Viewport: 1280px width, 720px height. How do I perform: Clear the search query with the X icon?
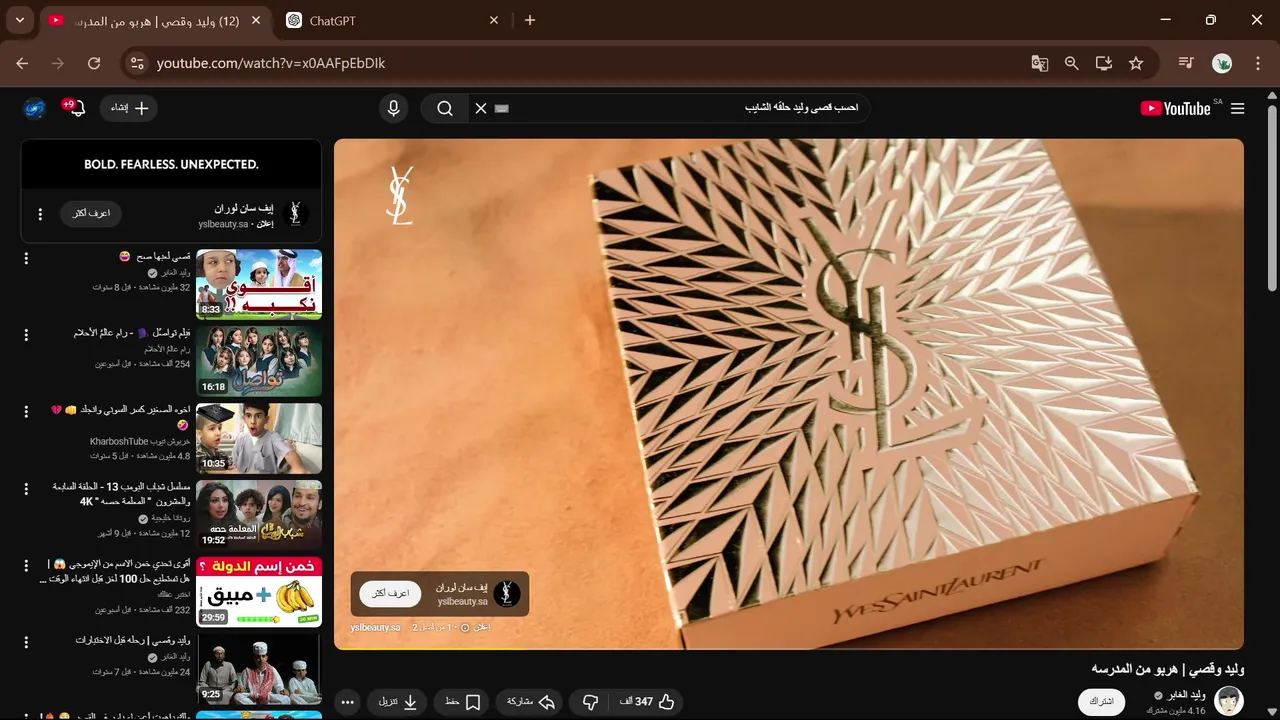click(x=481, y=108)
